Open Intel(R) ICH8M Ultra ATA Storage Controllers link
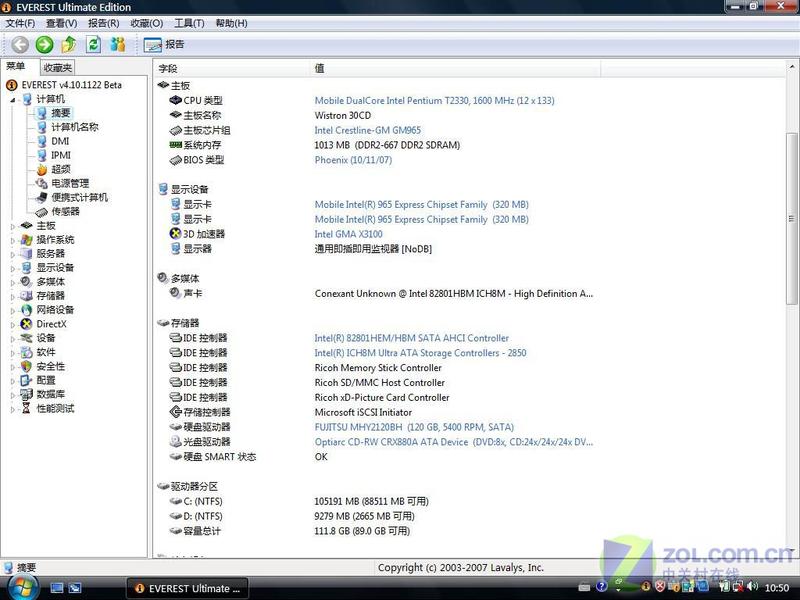 [420, 353]
